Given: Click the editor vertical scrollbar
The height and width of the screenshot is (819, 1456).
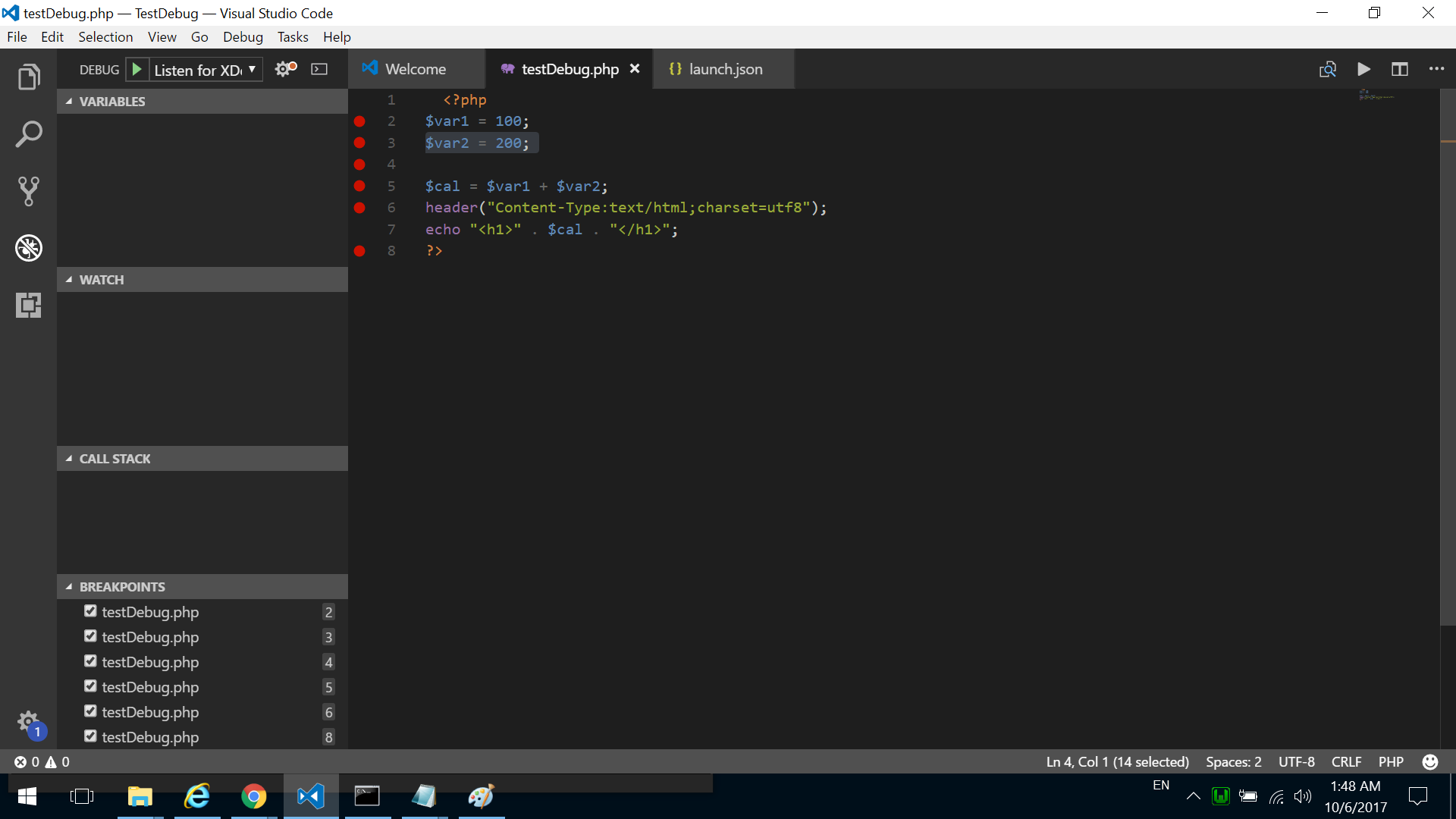Looking at the screenshot, I should (x=1448, y=356).
